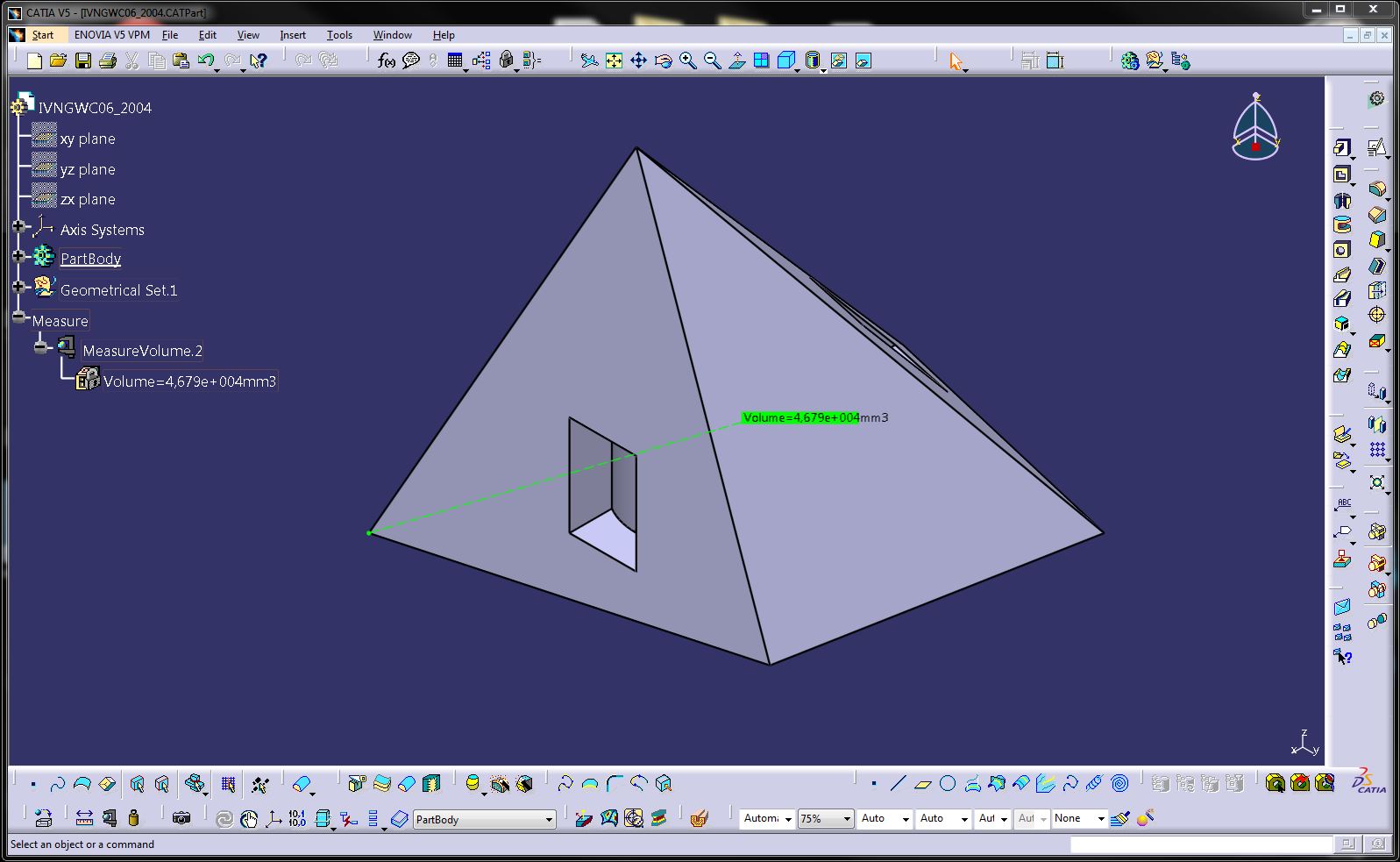The width and height of the screenshot is (1400, 862).
Task: Open the Insert menu
Action: pyautogui.click(x=293, y=35)
